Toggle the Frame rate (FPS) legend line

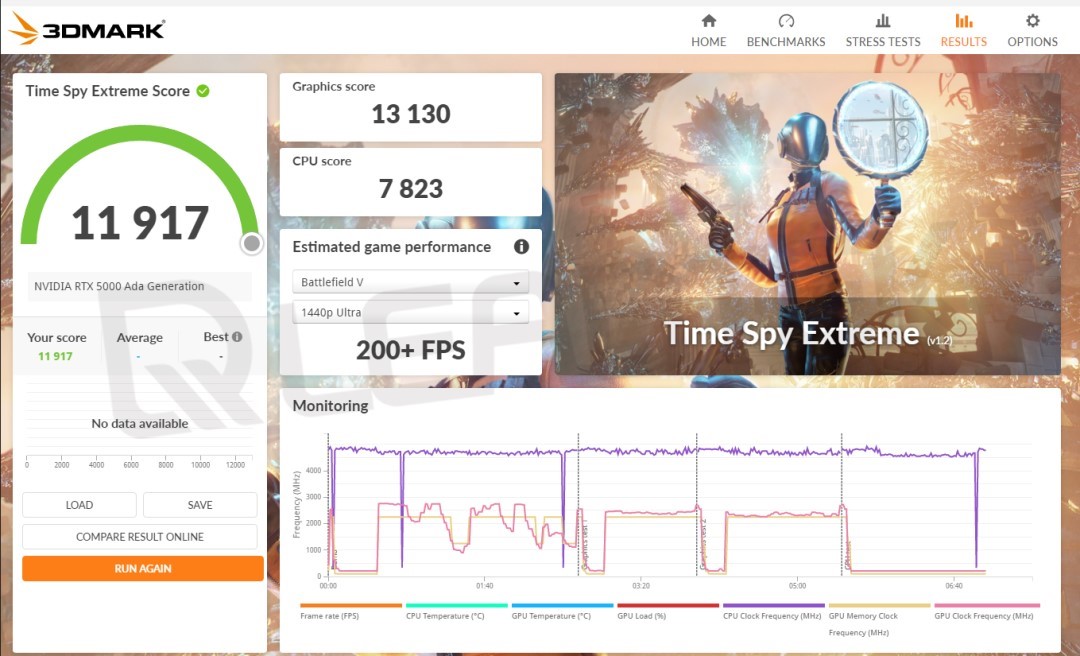[350, 606]
